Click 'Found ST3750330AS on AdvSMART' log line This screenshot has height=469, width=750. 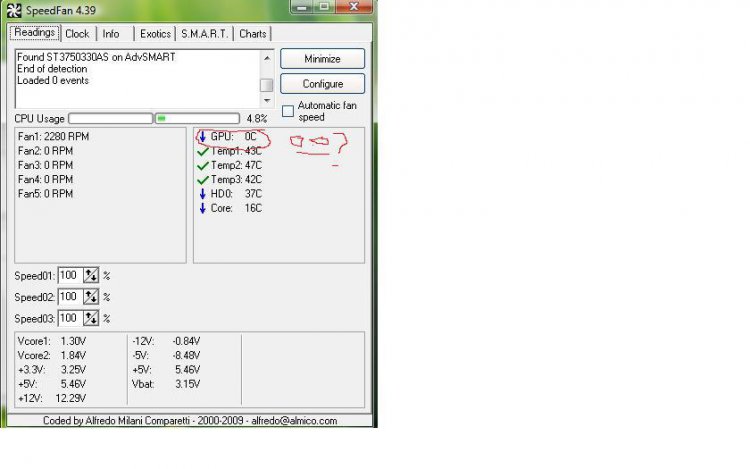[x=96, y=57]
